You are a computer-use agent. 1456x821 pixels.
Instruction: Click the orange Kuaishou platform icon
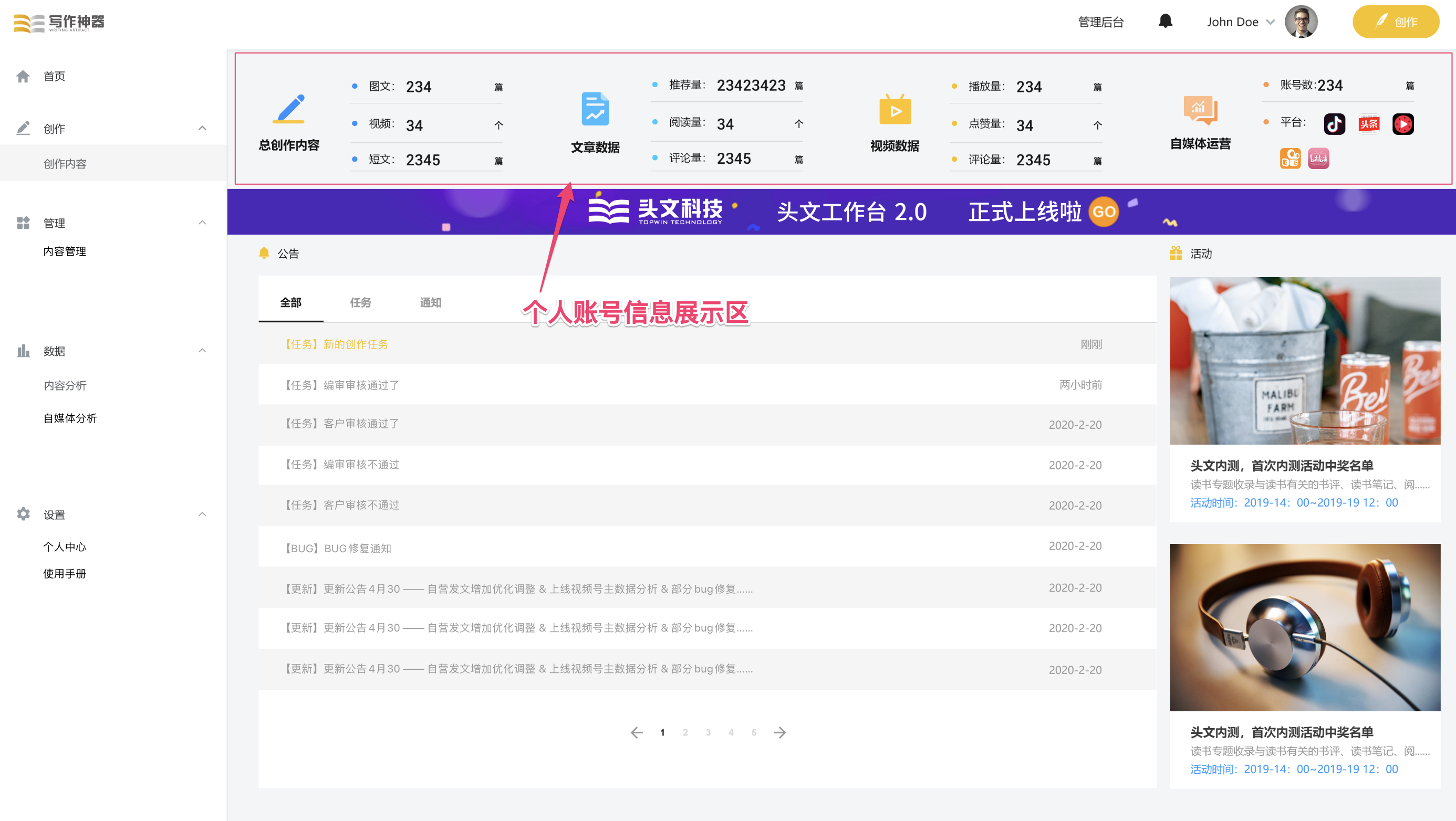[x=1290, y=159]
